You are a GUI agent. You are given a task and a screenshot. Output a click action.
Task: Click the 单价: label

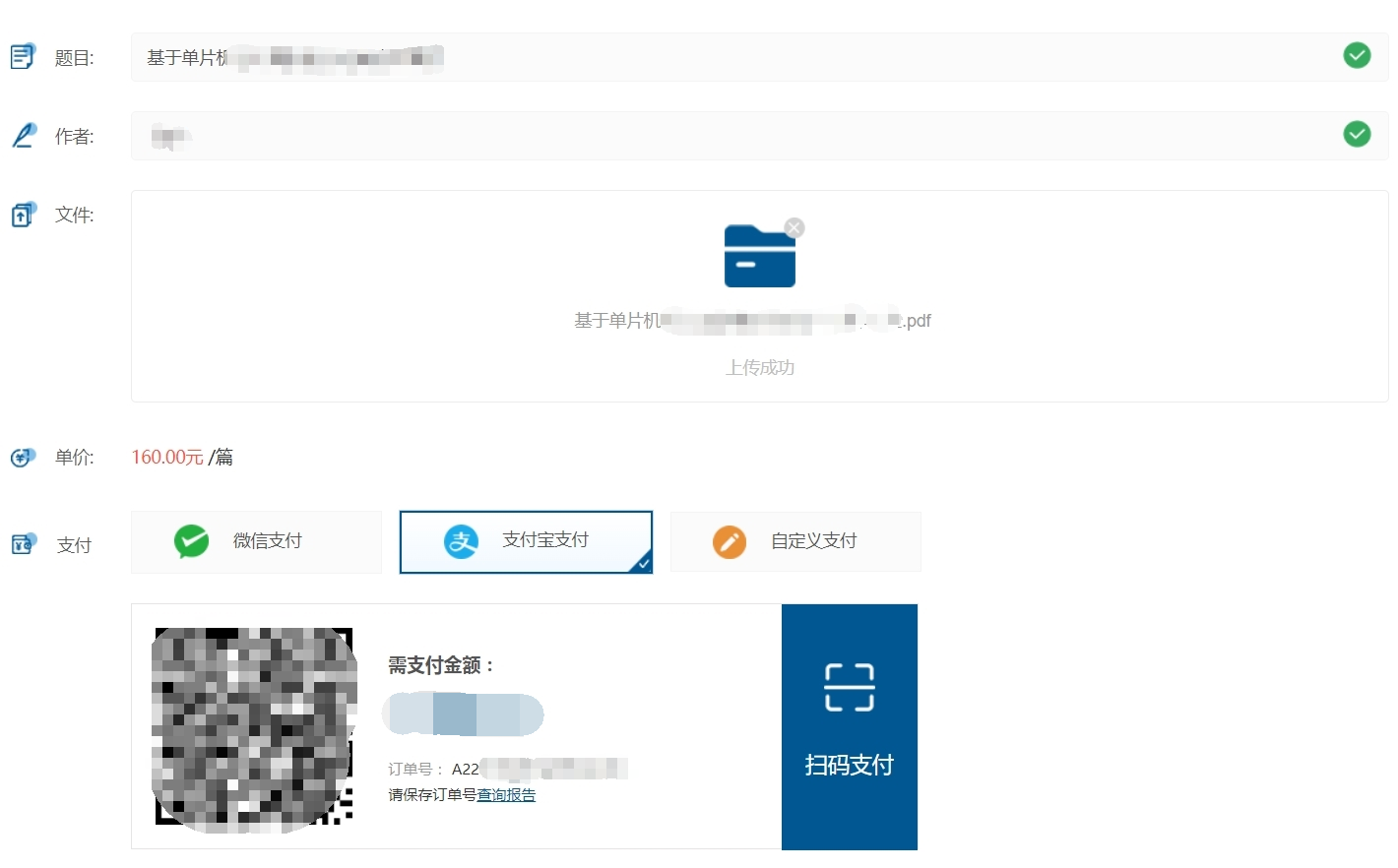tap(75, 458)
